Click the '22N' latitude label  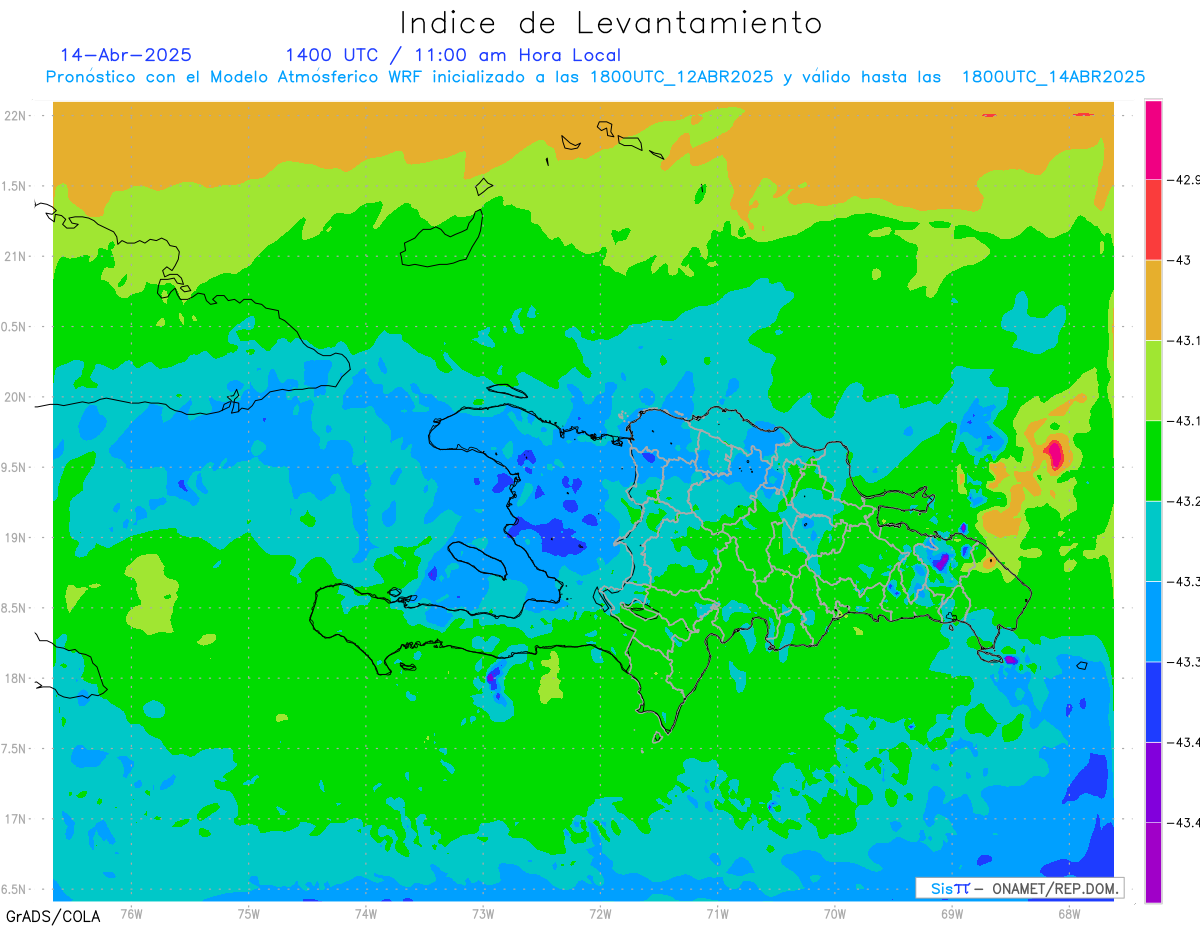click(15, 116)
